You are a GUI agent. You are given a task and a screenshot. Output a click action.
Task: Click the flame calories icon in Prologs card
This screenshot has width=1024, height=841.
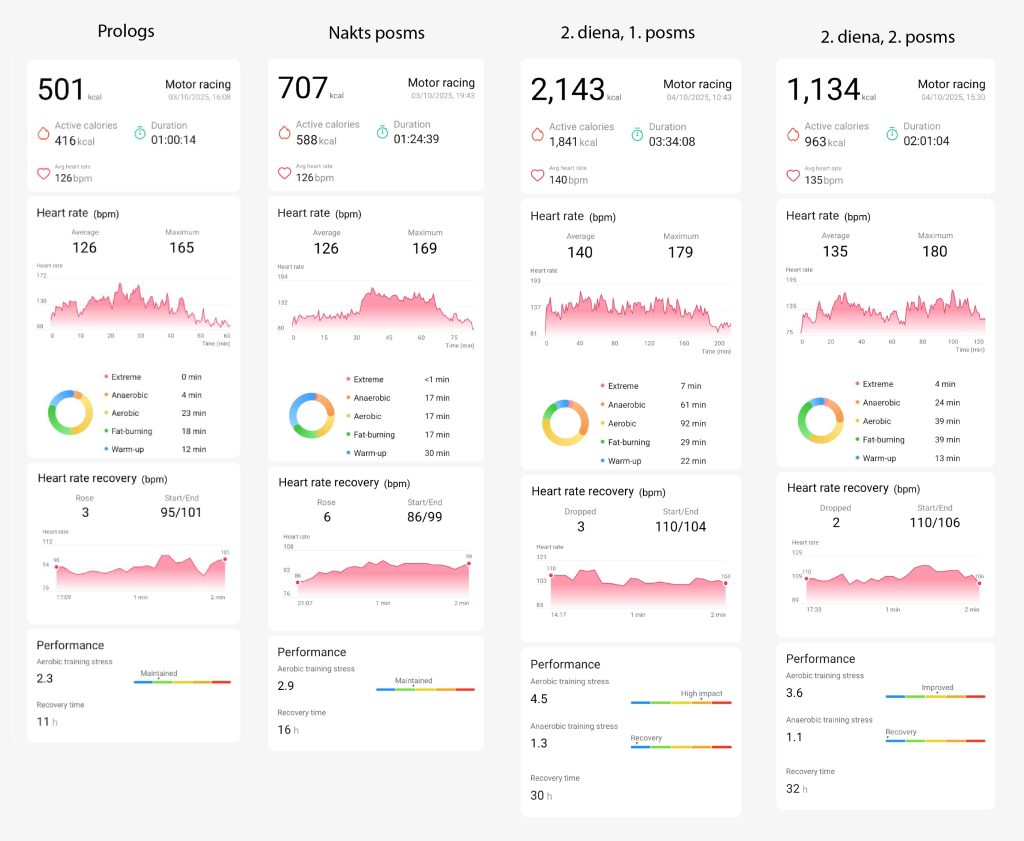tap(43, 133)
